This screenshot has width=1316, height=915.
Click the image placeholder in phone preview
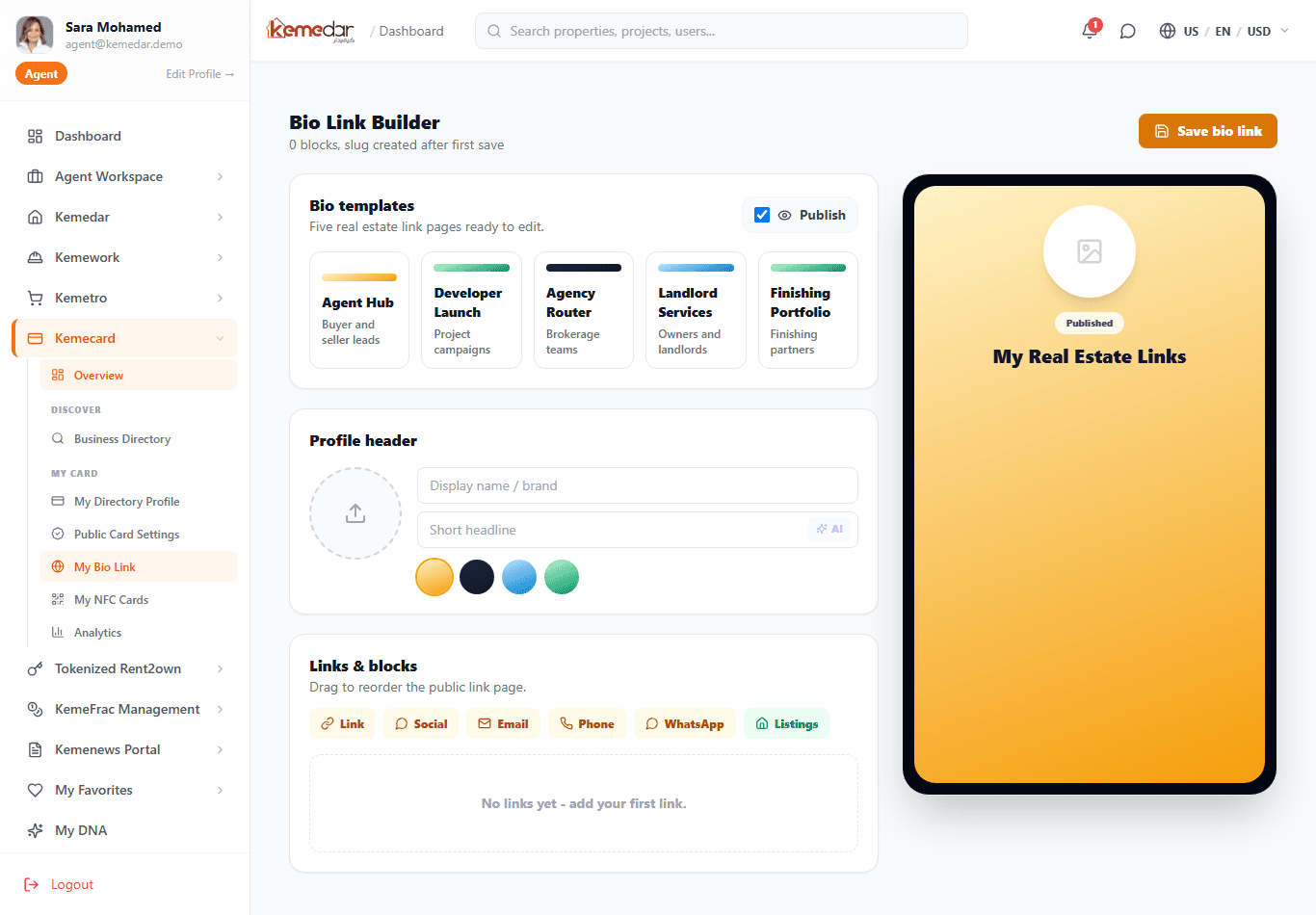tap(1090, 251)
